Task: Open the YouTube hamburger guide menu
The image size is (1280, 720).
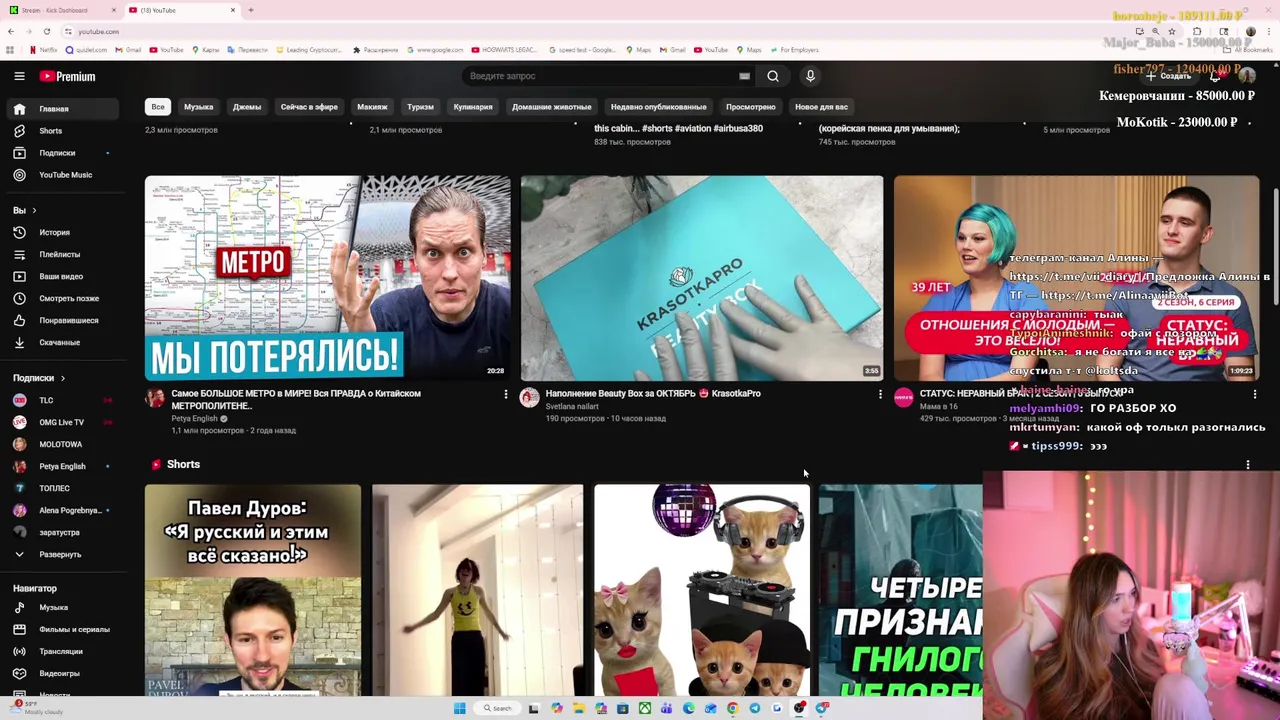Action: 19,76
